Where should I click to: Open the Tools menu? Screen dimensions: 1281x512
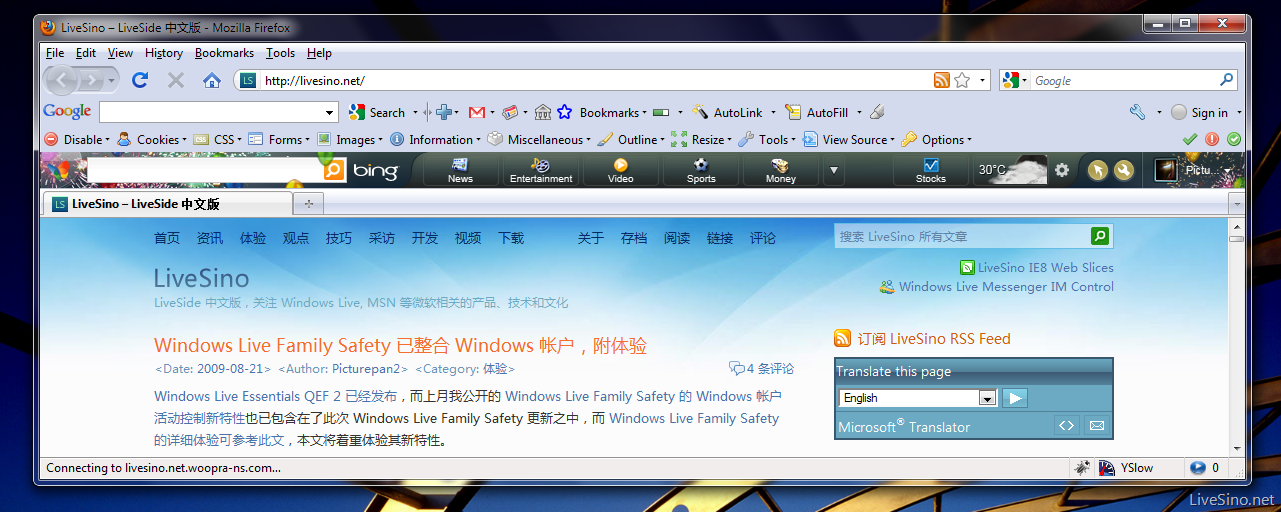tap(280, 53)
